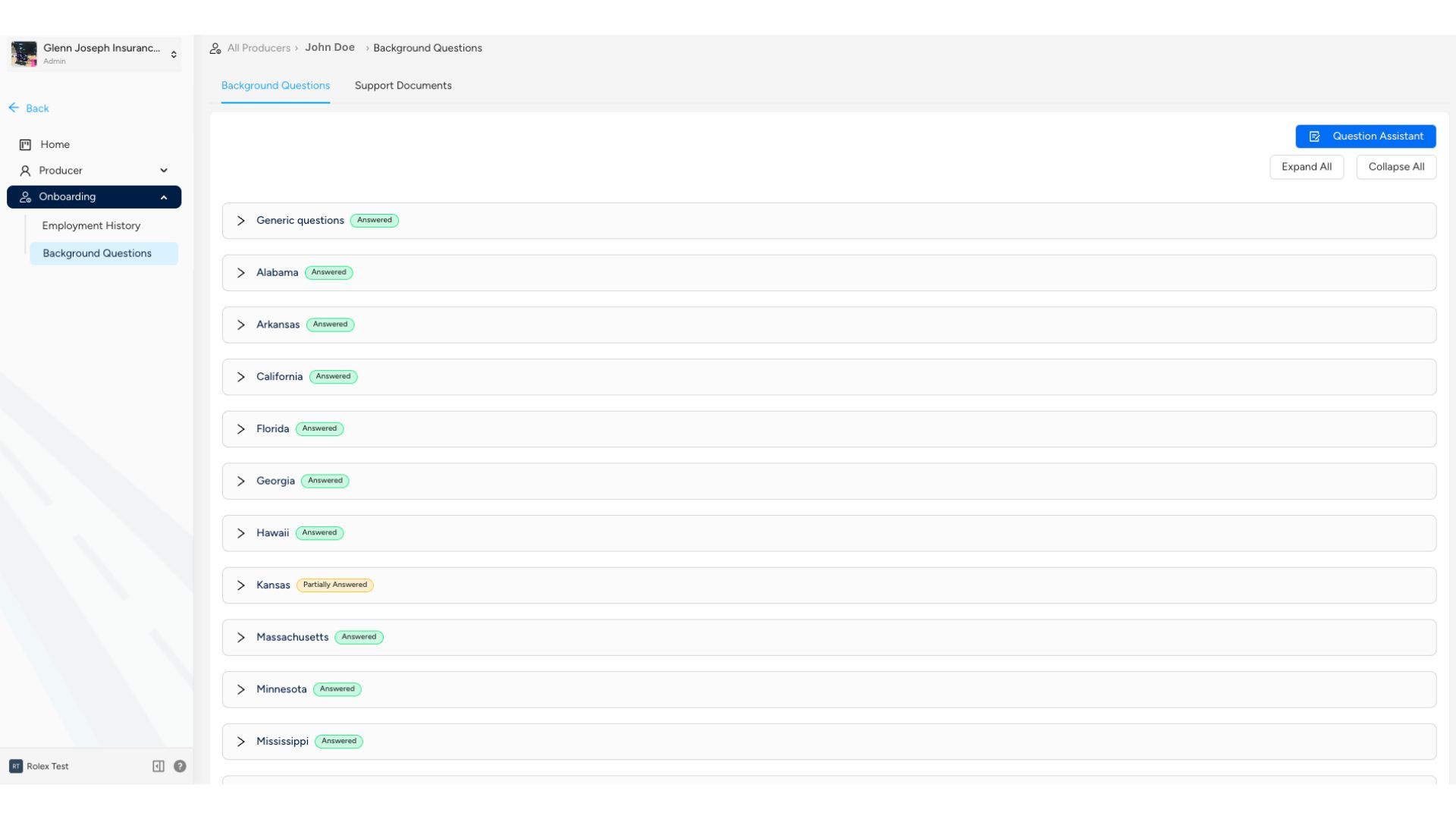
Task: Expand the California questions chevron
Action: pyautogui.click(x=241, y=377)
